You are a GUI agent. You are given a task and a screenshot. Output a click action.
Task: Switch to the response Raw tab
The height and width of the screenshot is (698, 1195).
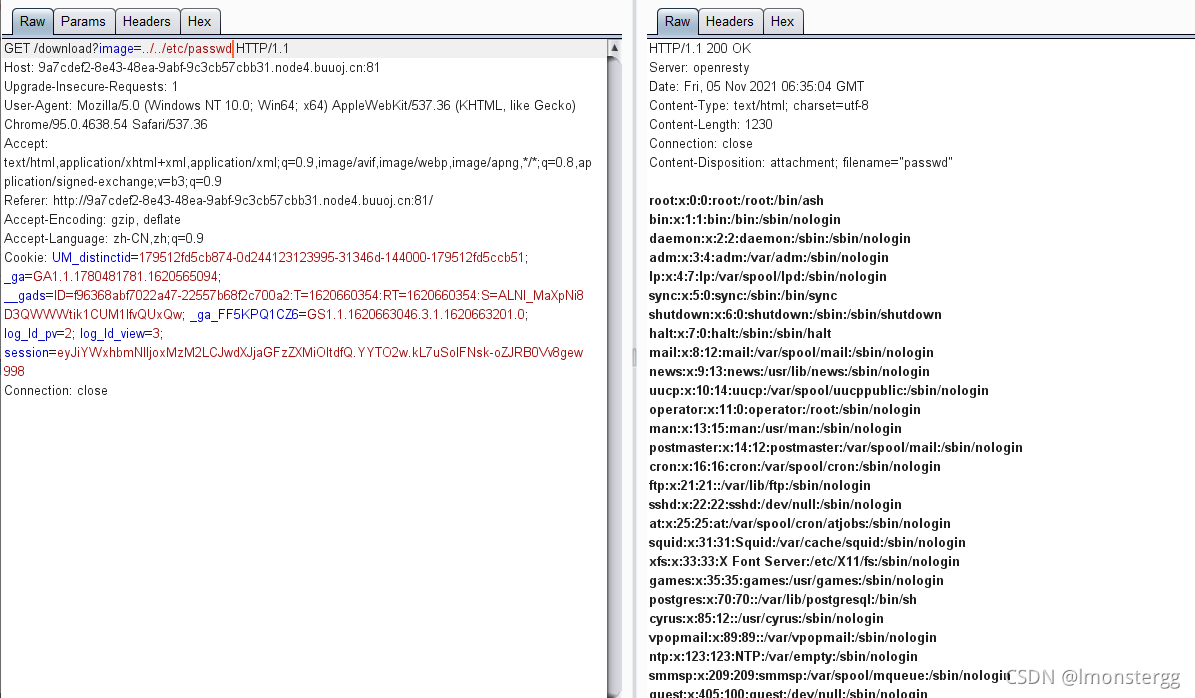tap(677, 21)
